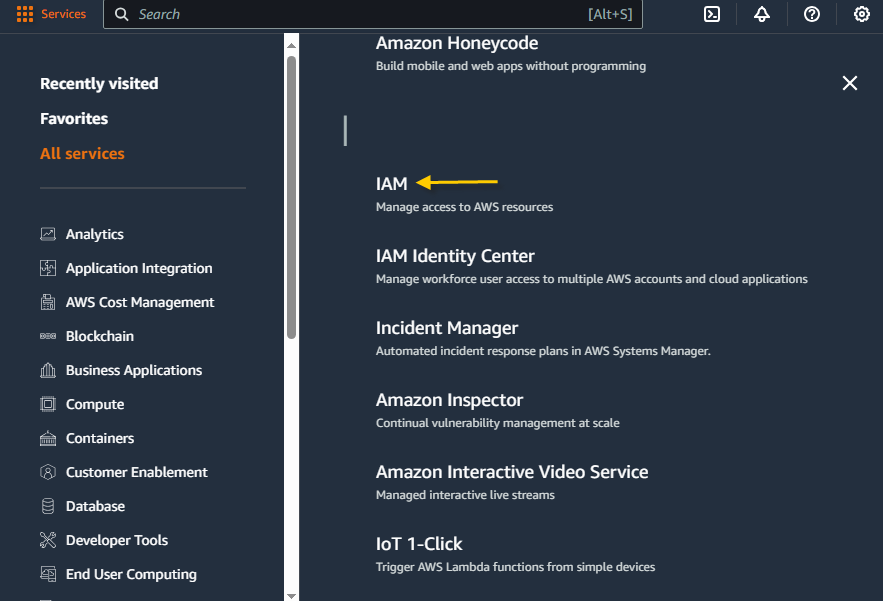Open the help question mark icon
Image resolution: width=883 pixels, height=601 pixels.
pos(811,14)
